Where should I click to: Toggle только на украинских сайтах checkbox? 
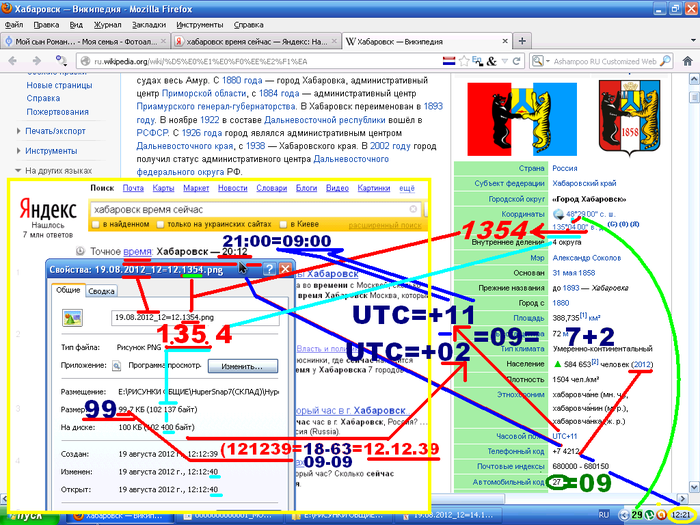[x=160, y=225]
